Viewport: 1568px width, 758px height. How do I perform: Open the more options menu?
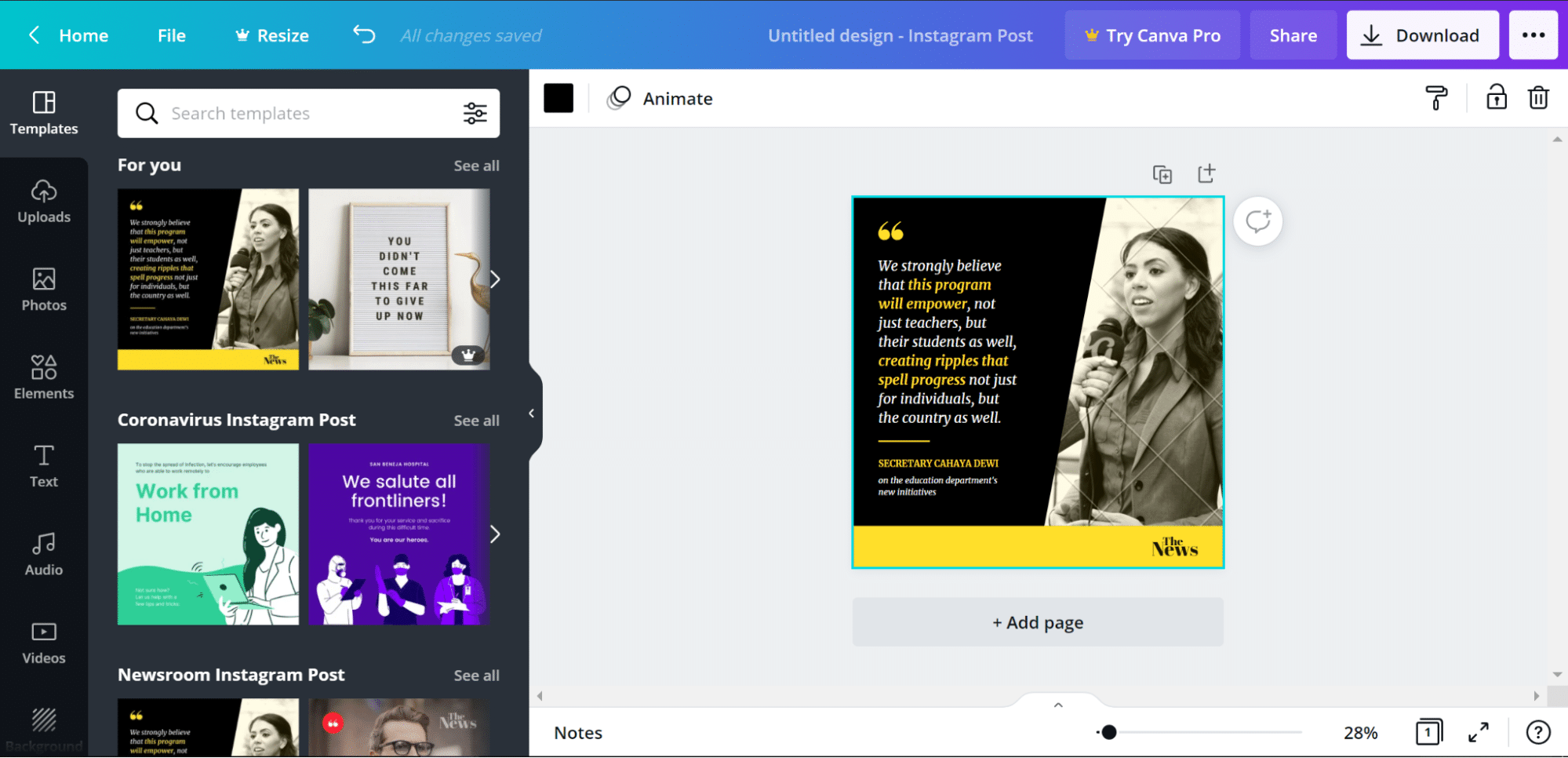pos(1533,35)
